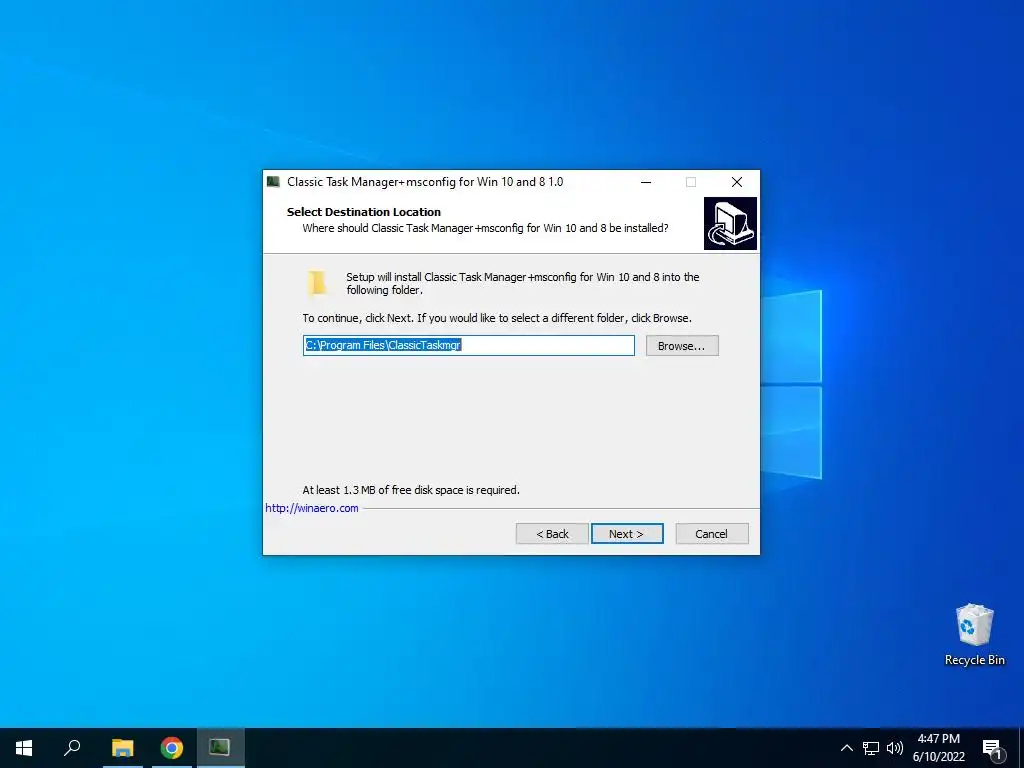The image size is (1024, 768).
Task: Minimize the setup window
Action: [646, 182]
